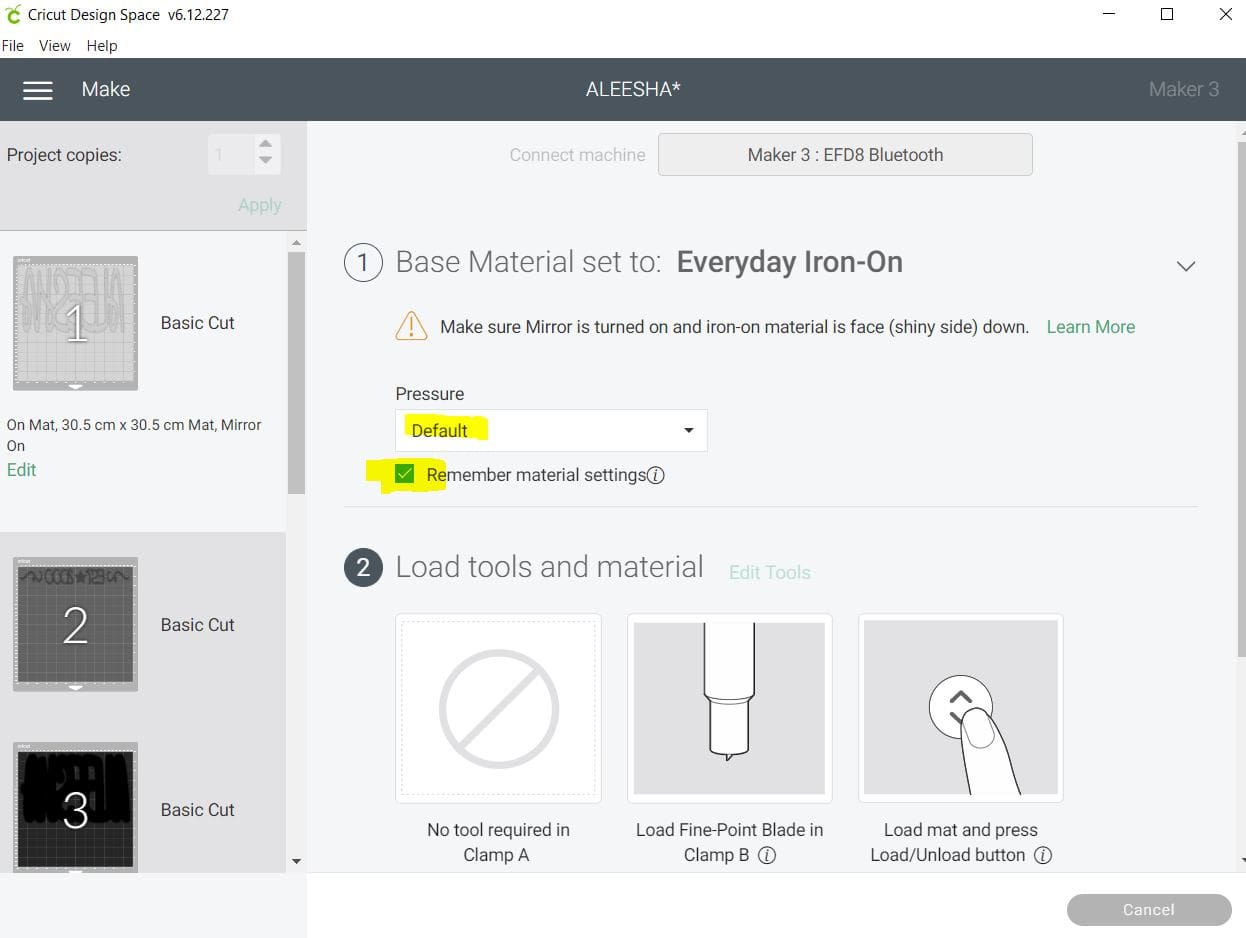Click Edit link under mat 1
Screen dimensions: 1246x938
21,470
